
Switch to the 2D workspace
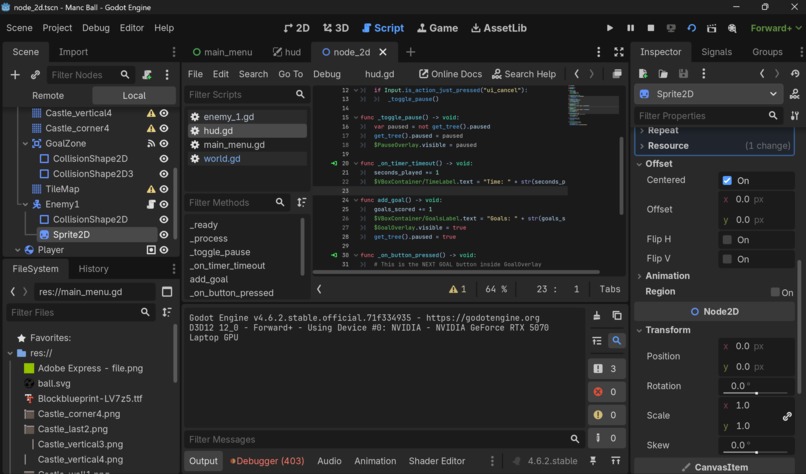click(297, 28)
